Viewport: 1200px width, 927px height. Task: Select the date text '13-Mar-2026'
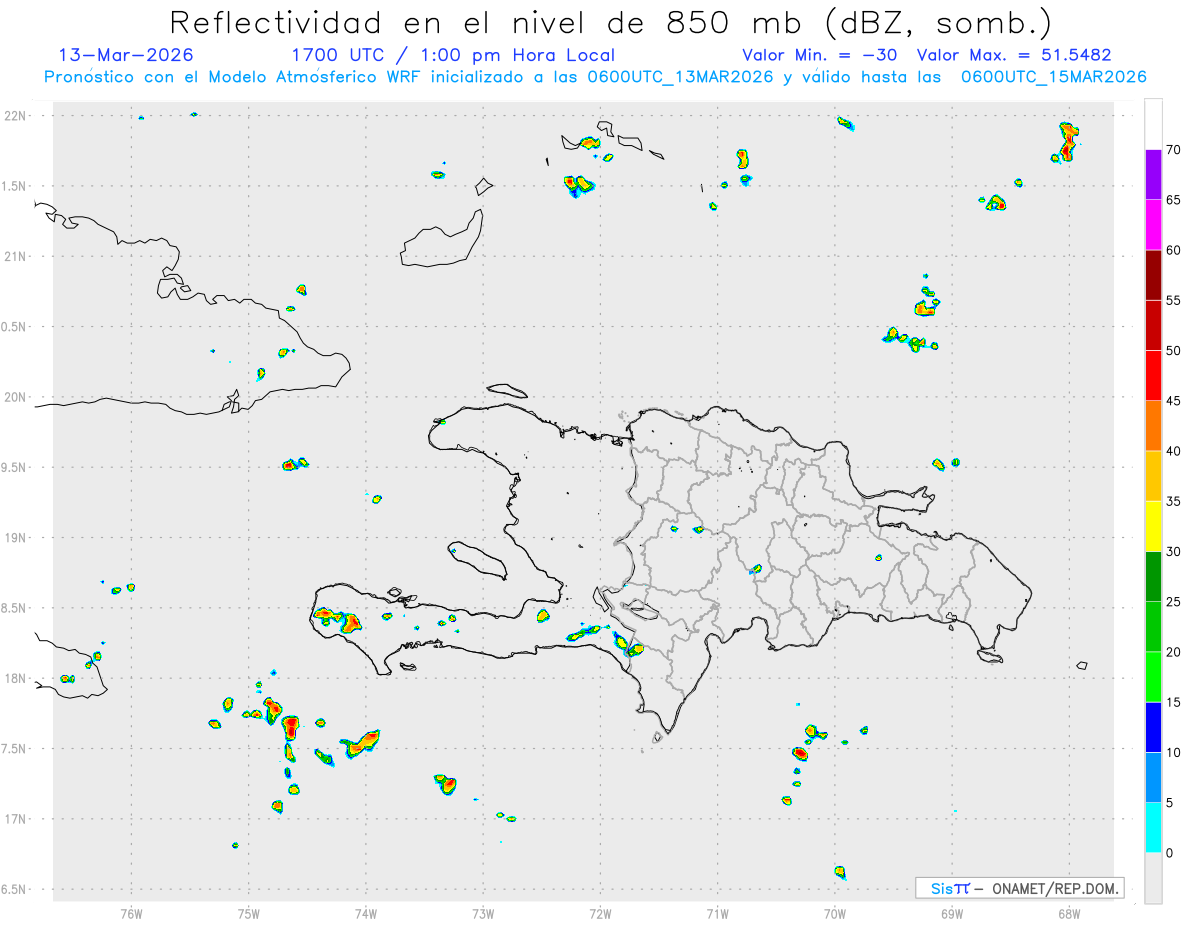pyautogui.click(x=126, y=55)
